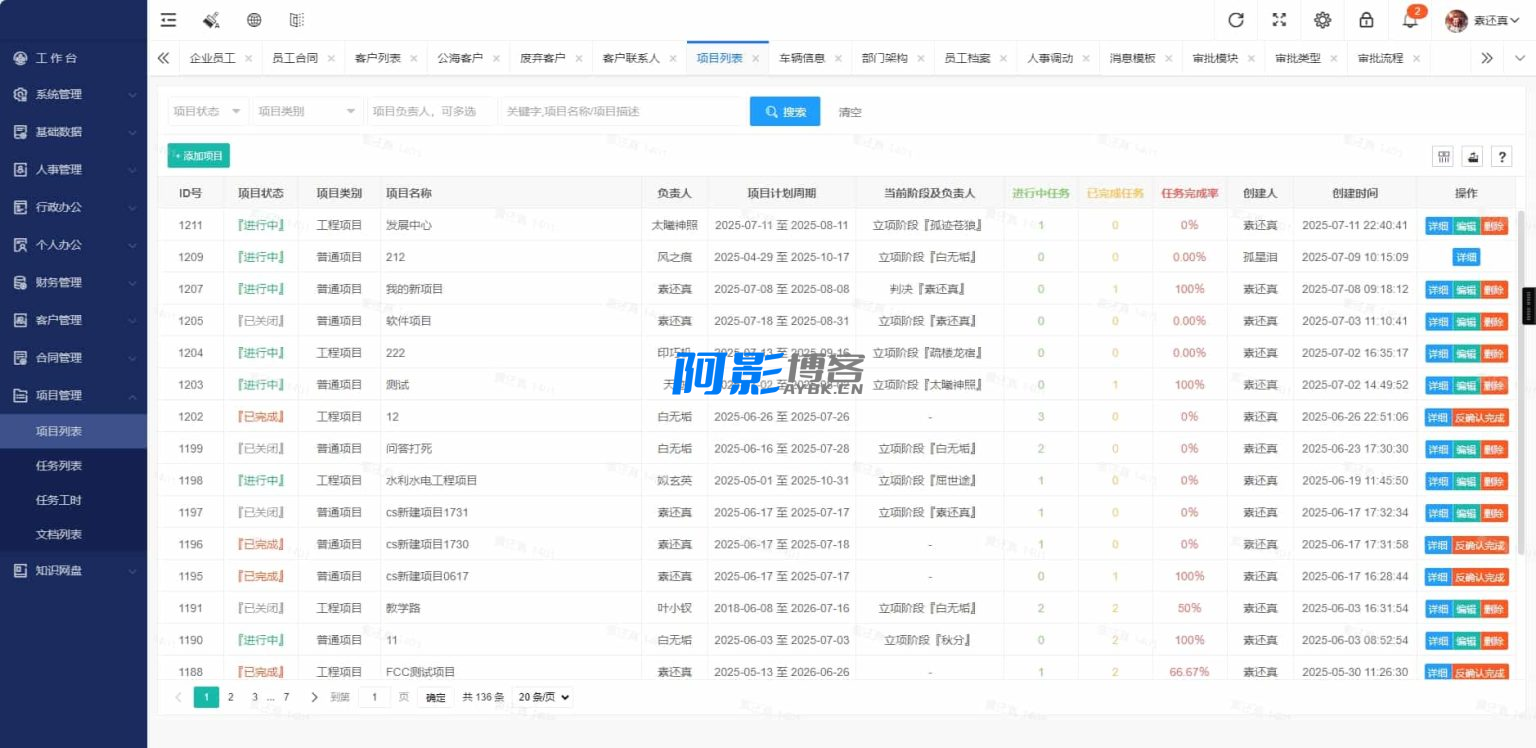Image resolution: width=1536 pixels, height=748 pixels.
Task: Open the 20 条/页 page size selector
Action: (543, 697)
